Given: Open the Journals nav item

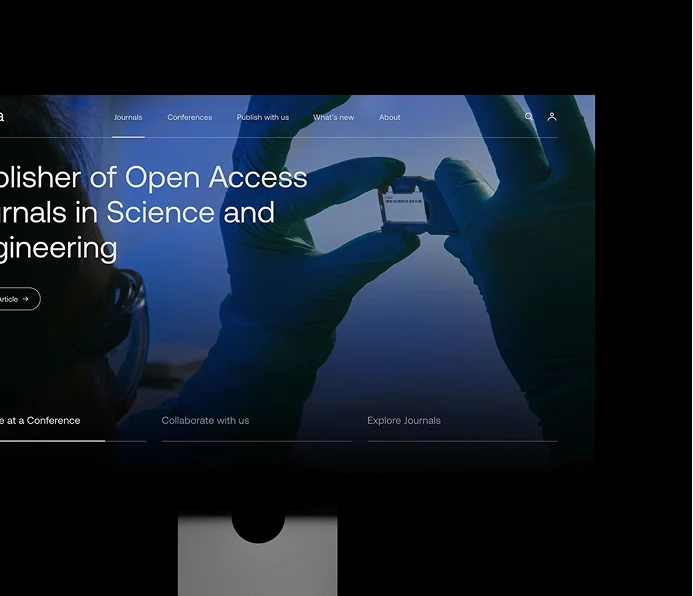Looking at the screenshot, I should (x=128, y=118).
